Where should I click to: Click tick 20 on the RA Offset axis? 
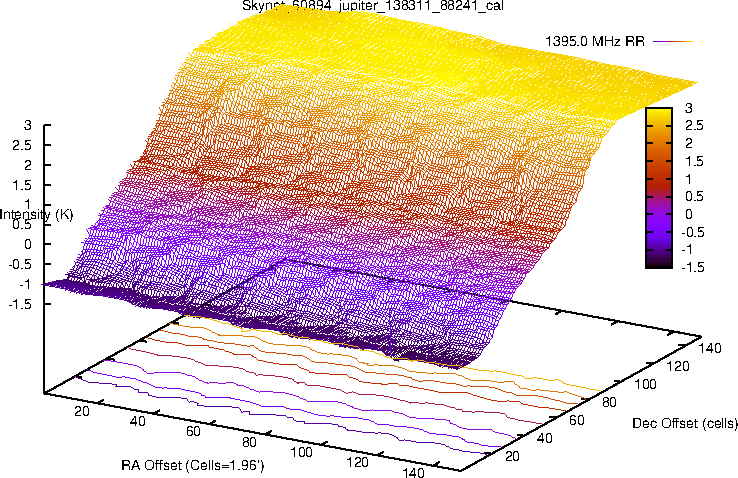82,411
